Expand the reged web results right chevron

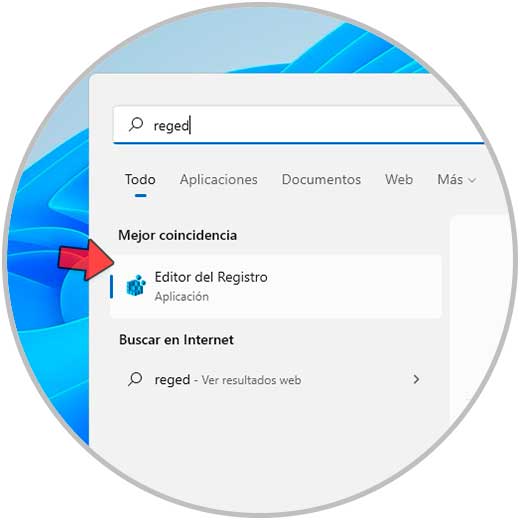pyautogui.click(x=416, y=379)
